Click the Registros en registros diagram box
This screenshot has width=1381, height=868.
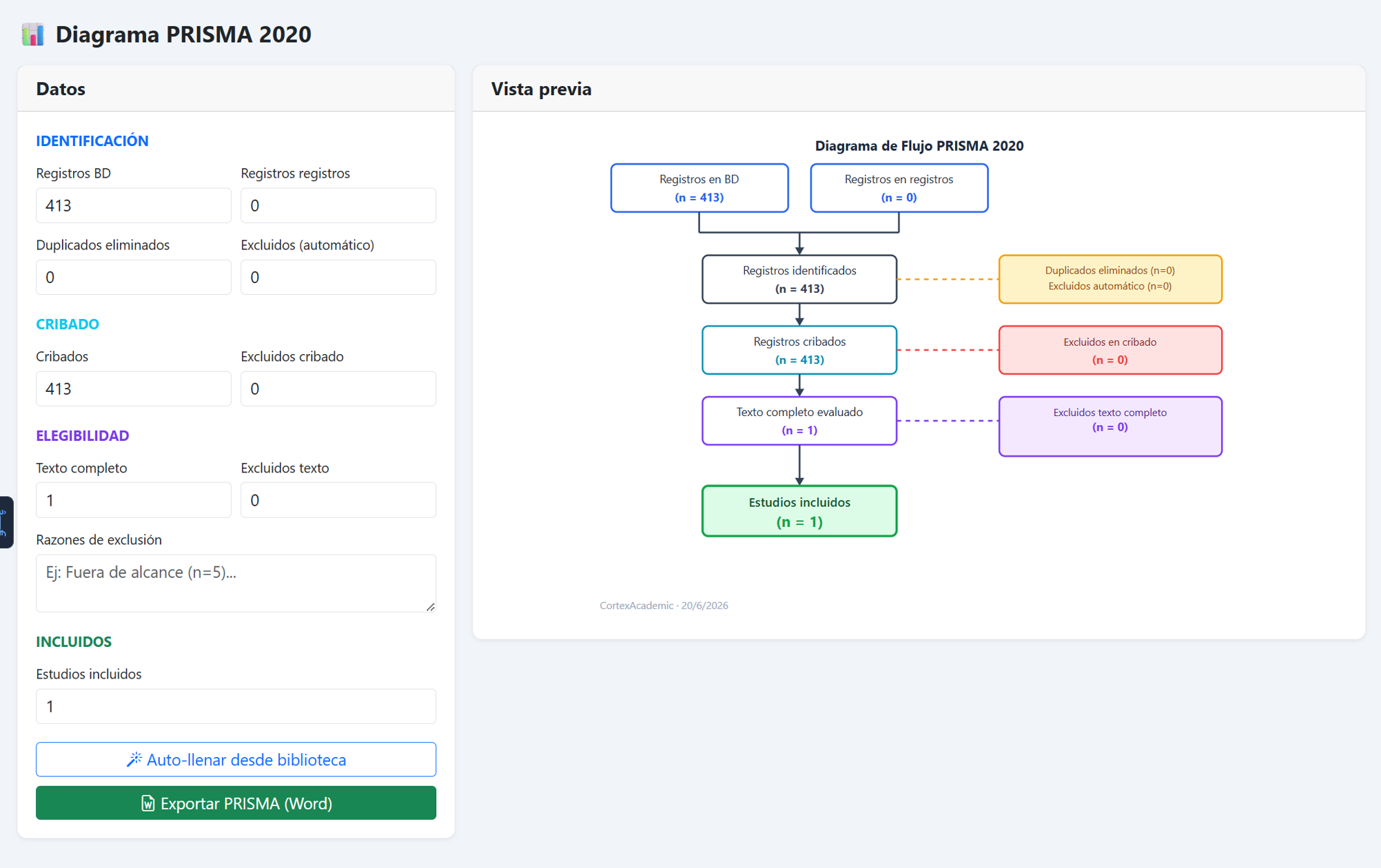[899, 188]
